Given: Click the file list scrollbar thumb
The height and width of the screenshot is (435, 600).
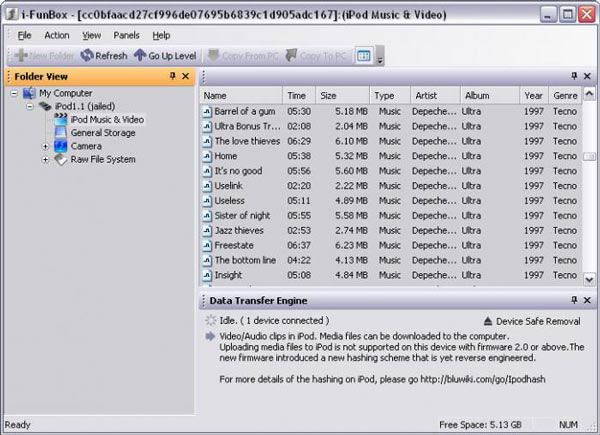Looking at the screenshot, I should 589,156.
